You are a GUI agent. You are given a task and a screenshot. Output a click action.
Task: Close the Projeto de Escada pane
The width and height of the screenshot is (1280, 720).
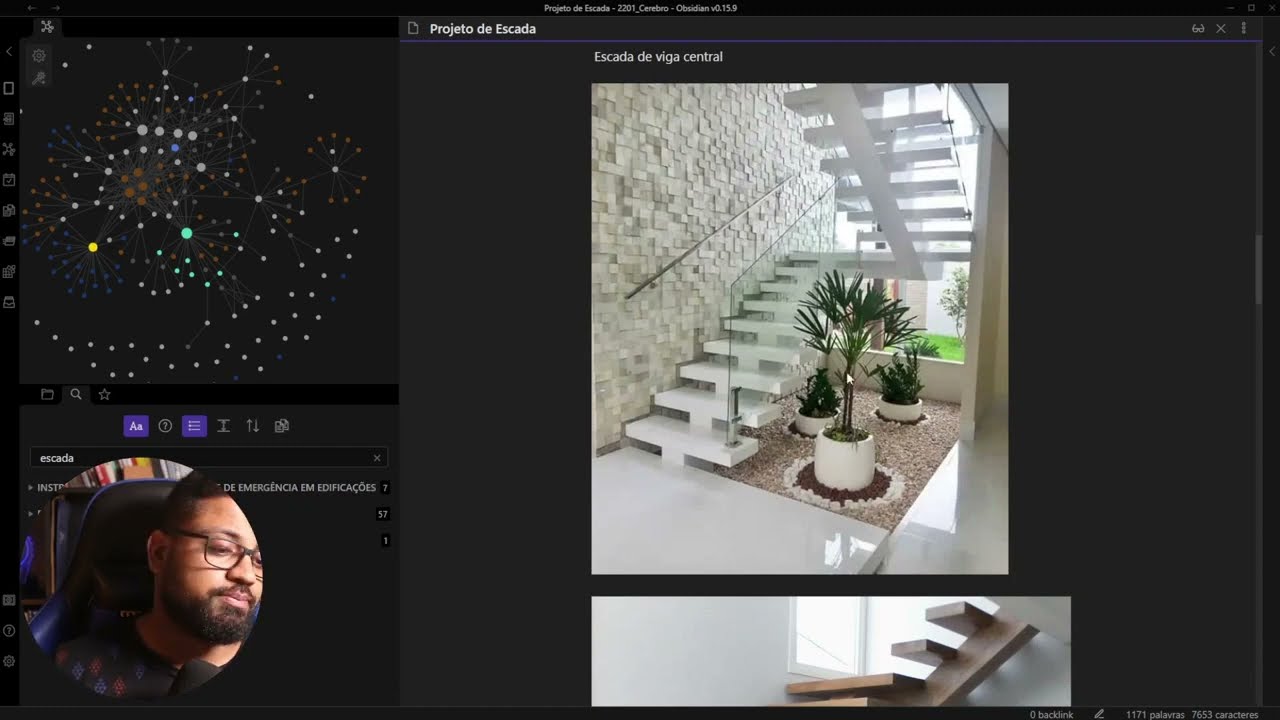(x=1221, y=29)
